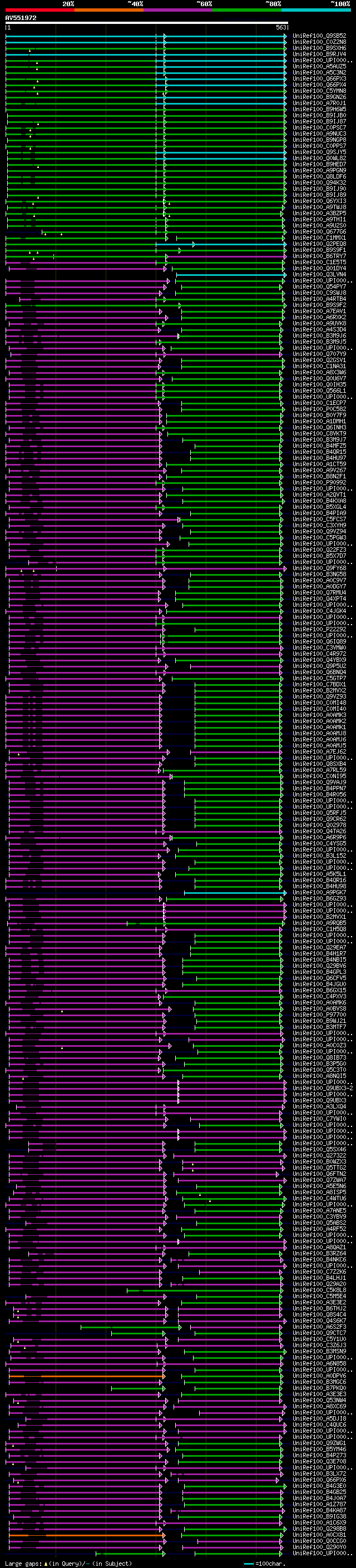The image size is (356, 1568).
Task: Click the UniRef100_A7EAV1 label
Action: tap(319, 311)
